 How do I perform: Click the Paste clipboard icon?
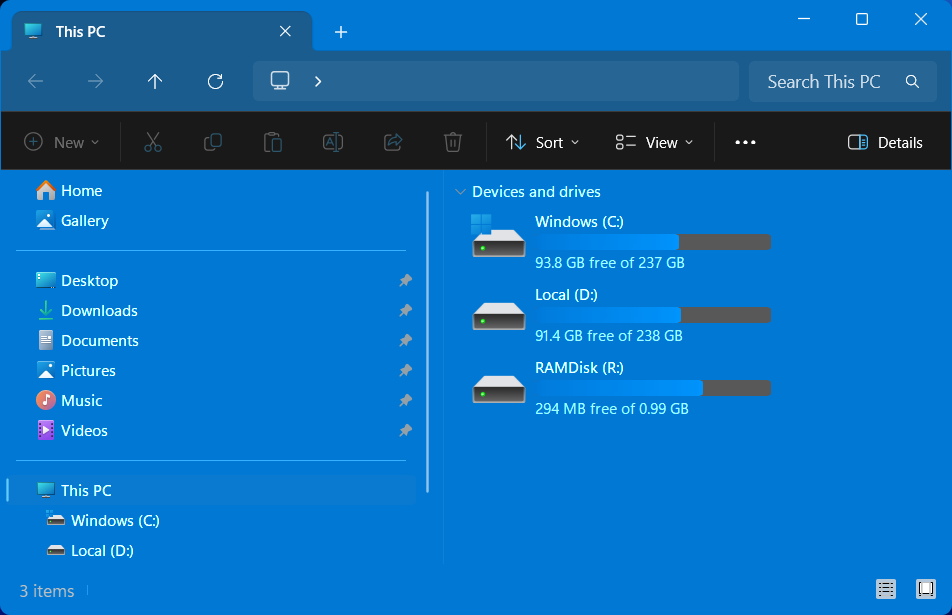click(x=273, y=143)
